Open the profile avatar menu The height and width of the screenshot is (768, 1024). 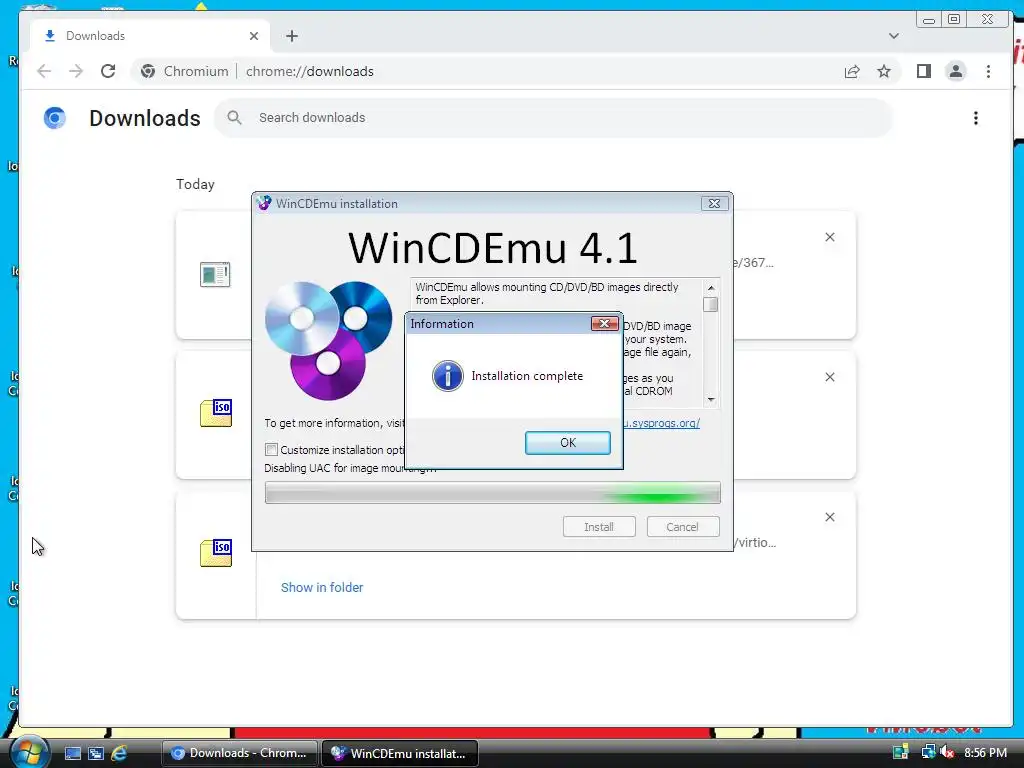(x=955, y=71)
